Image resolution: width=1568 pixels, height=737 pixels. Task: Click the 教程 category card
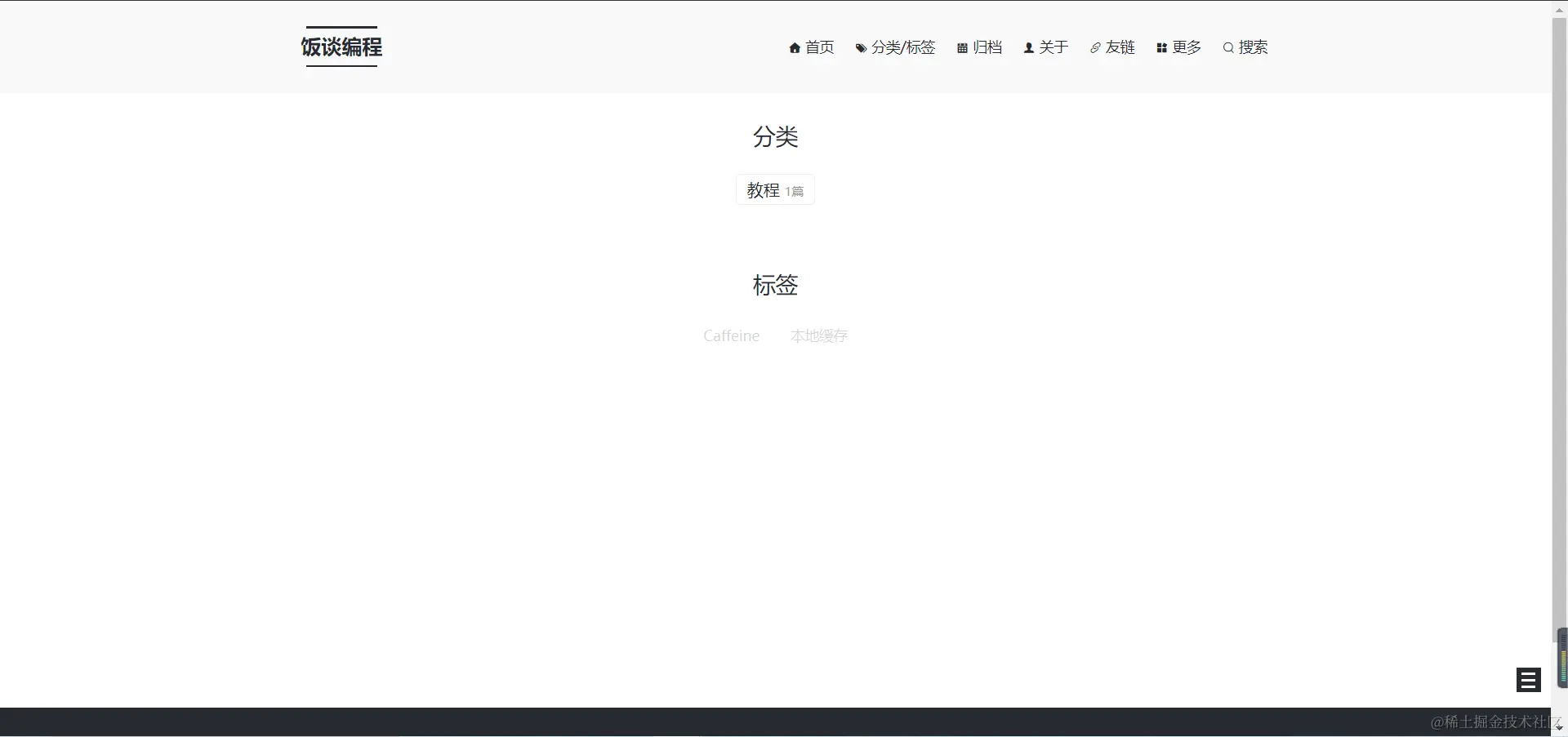coord(774,189)
